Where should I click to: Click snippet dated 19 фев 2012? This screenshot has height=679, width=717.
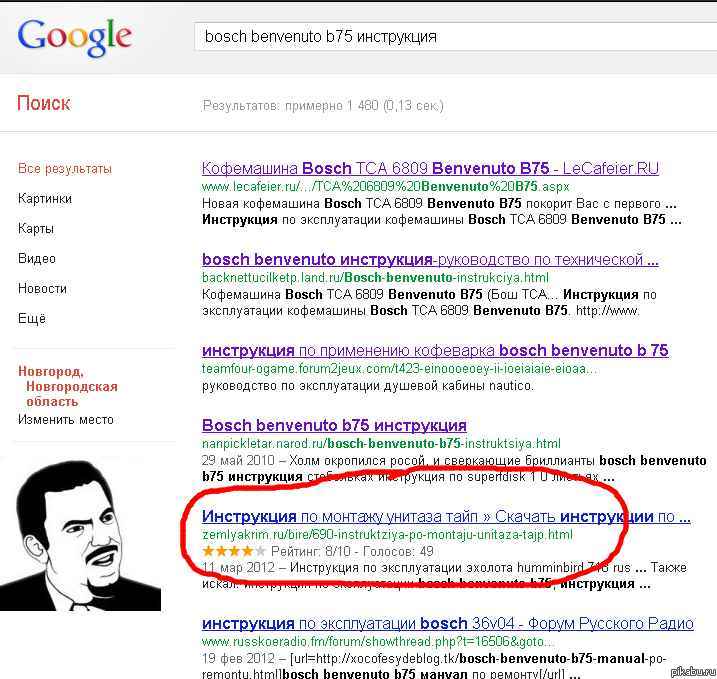[434, 666]
